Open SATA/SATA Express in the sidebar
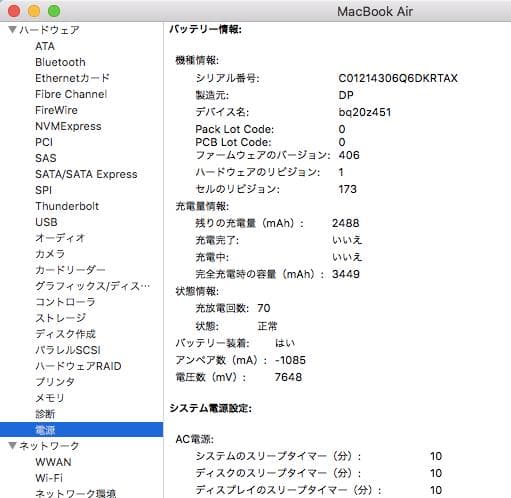The width and height of the screenshot is (511, 498). pyautogui.click(x=86, y=174)
